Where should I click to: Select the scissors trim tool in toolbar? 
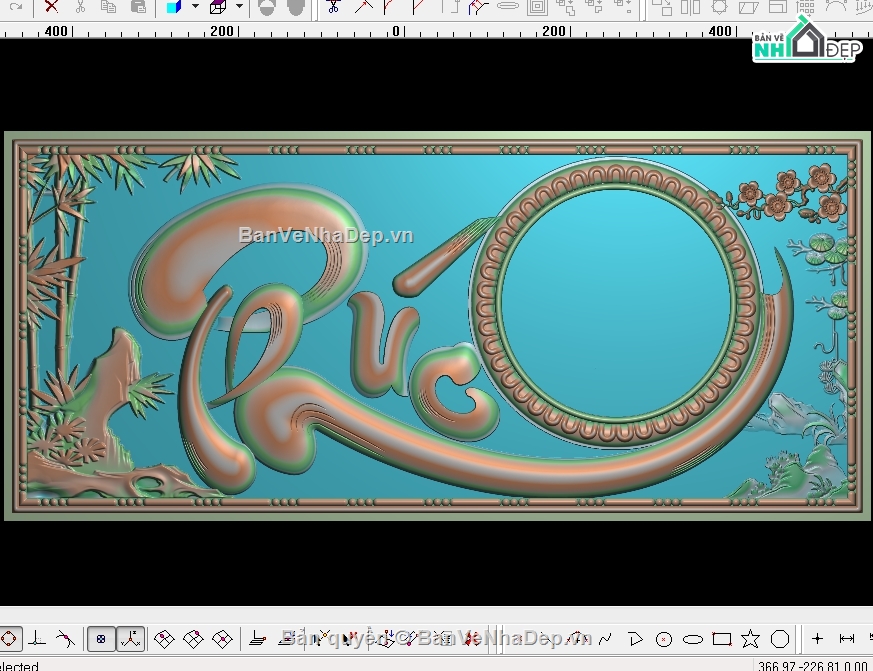pyautogui.click(x=333, y=7)
